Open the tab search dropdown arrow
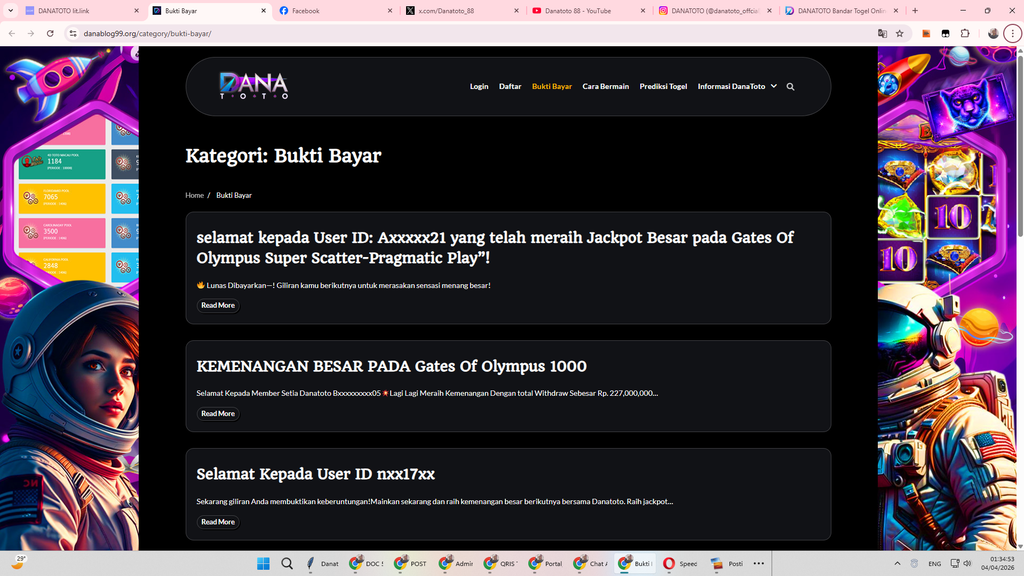Viewport: 1024px width, 576px height. tap(10, 10)
